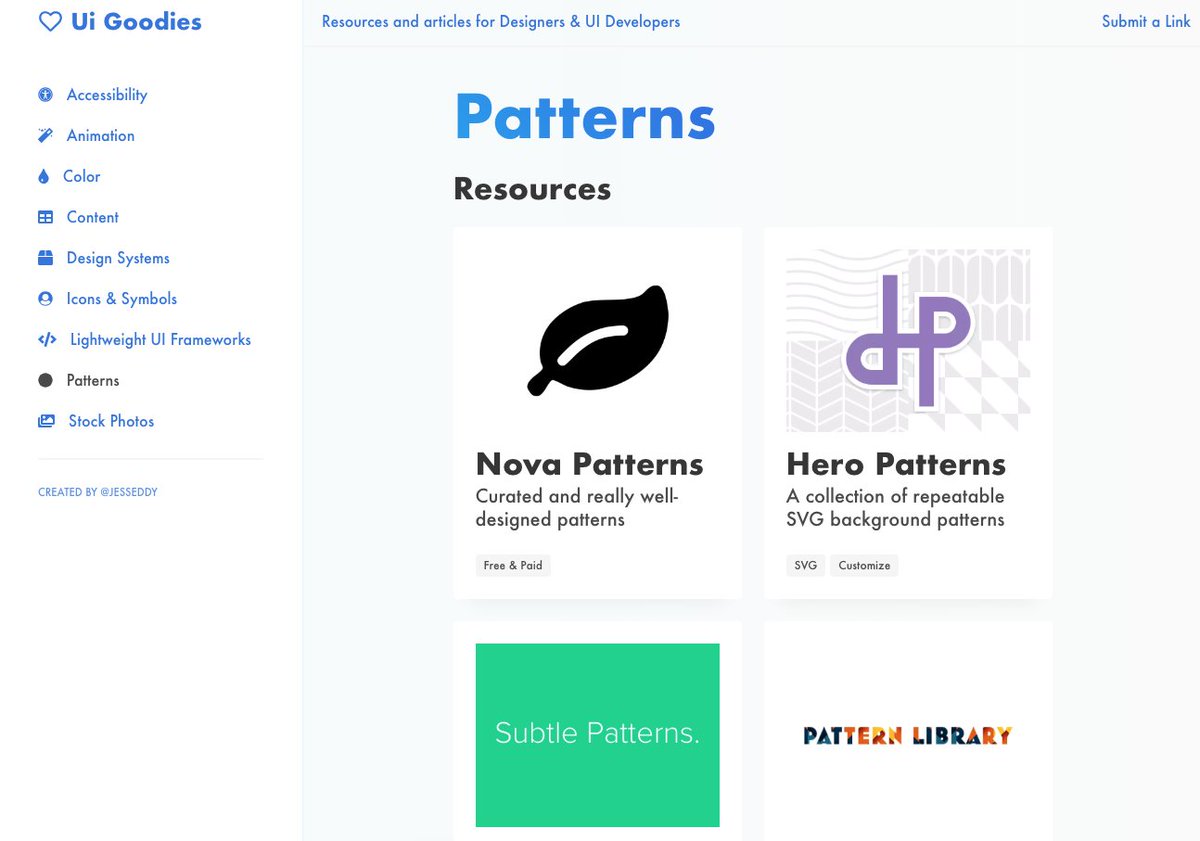
Task: Open the Accessibility category
Action: coord(107,95)
